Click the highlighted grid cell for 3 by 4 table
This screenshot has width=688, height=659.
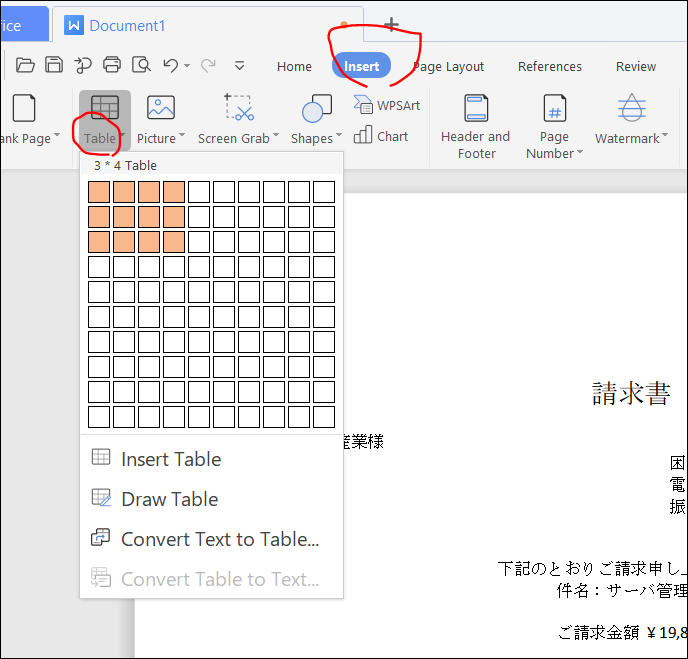click(x=174, y=242)
